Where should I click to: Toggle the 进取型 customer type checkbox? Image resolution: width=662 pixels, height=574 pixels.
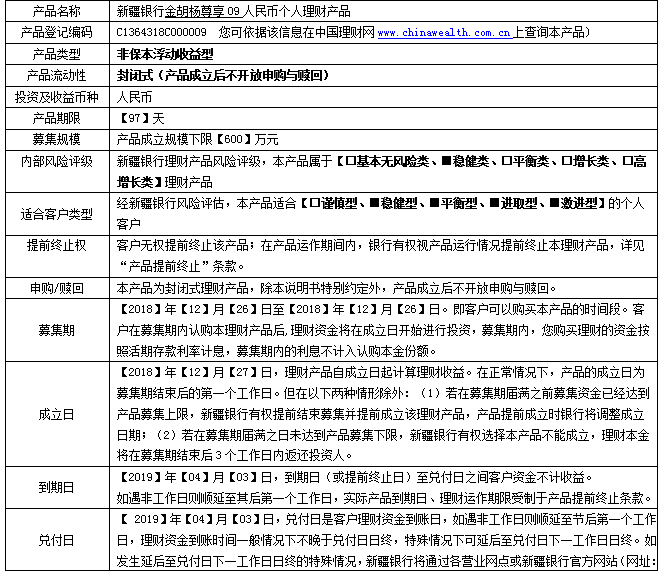tap(494, 203)
